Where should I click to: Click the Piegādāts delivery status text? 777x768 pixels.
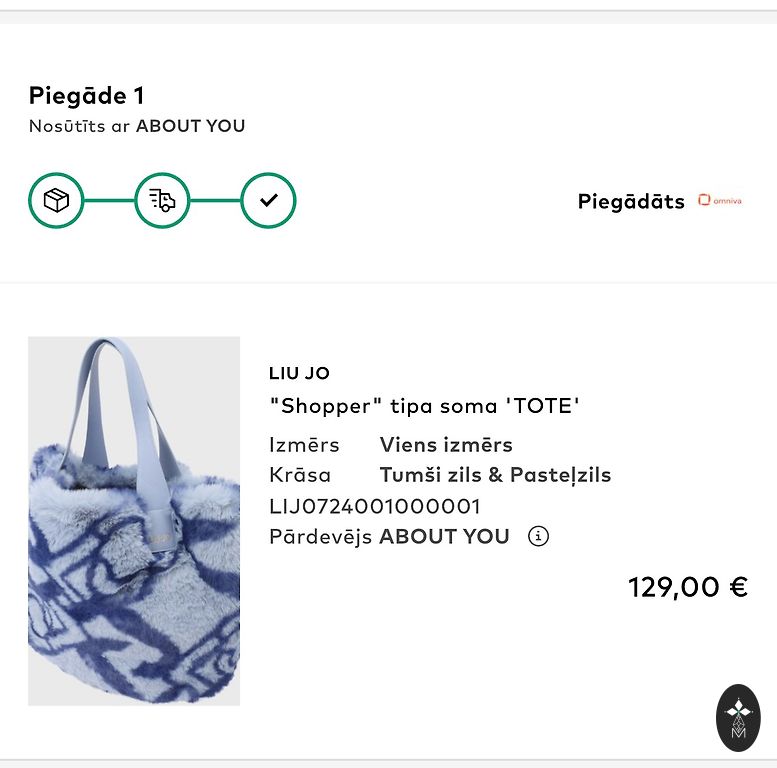pyautogui.click(x=631, y=201)
